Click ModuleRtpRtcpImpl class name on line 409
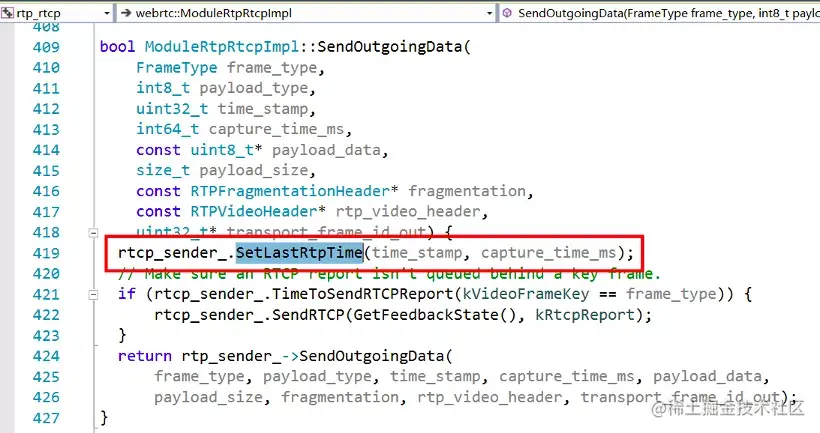This screenshot has width=820, height=433. pyautogui.click(x=221, y=47)
